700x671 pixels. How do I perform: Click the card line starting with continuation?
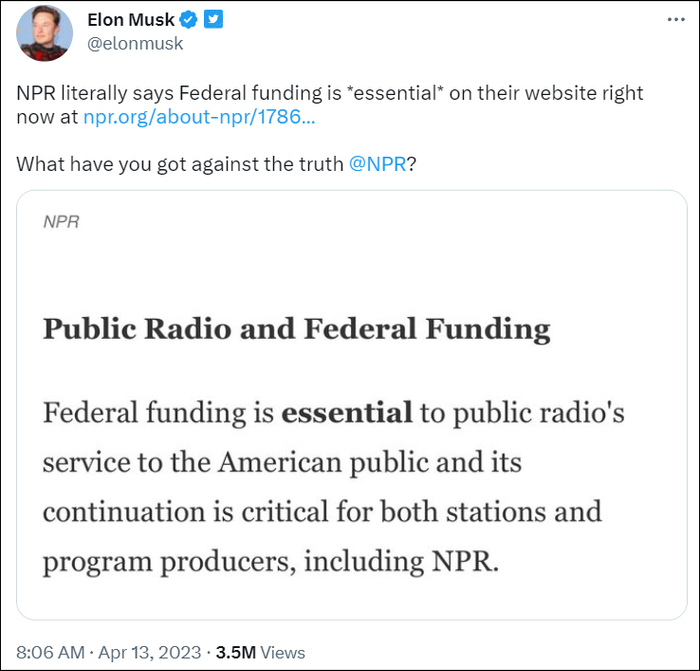coord(322,511)
